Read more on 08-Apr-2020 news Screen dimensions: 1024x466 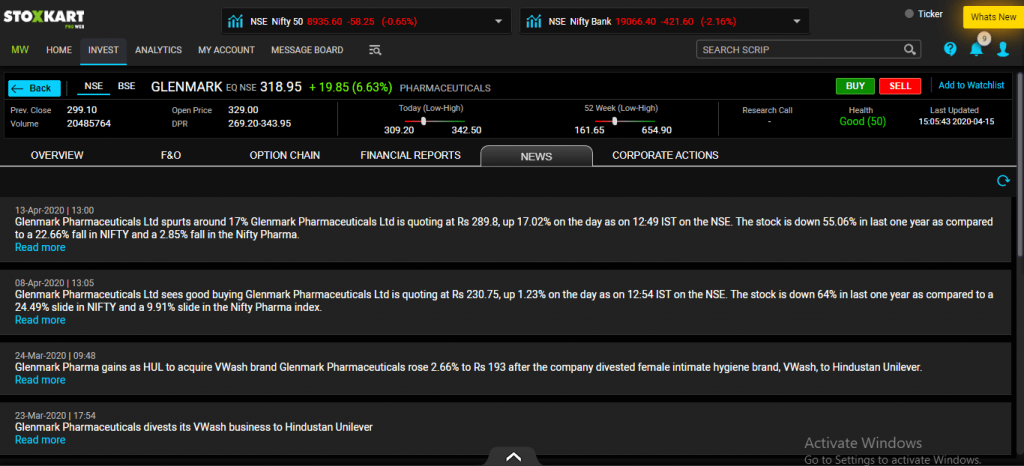40,320
